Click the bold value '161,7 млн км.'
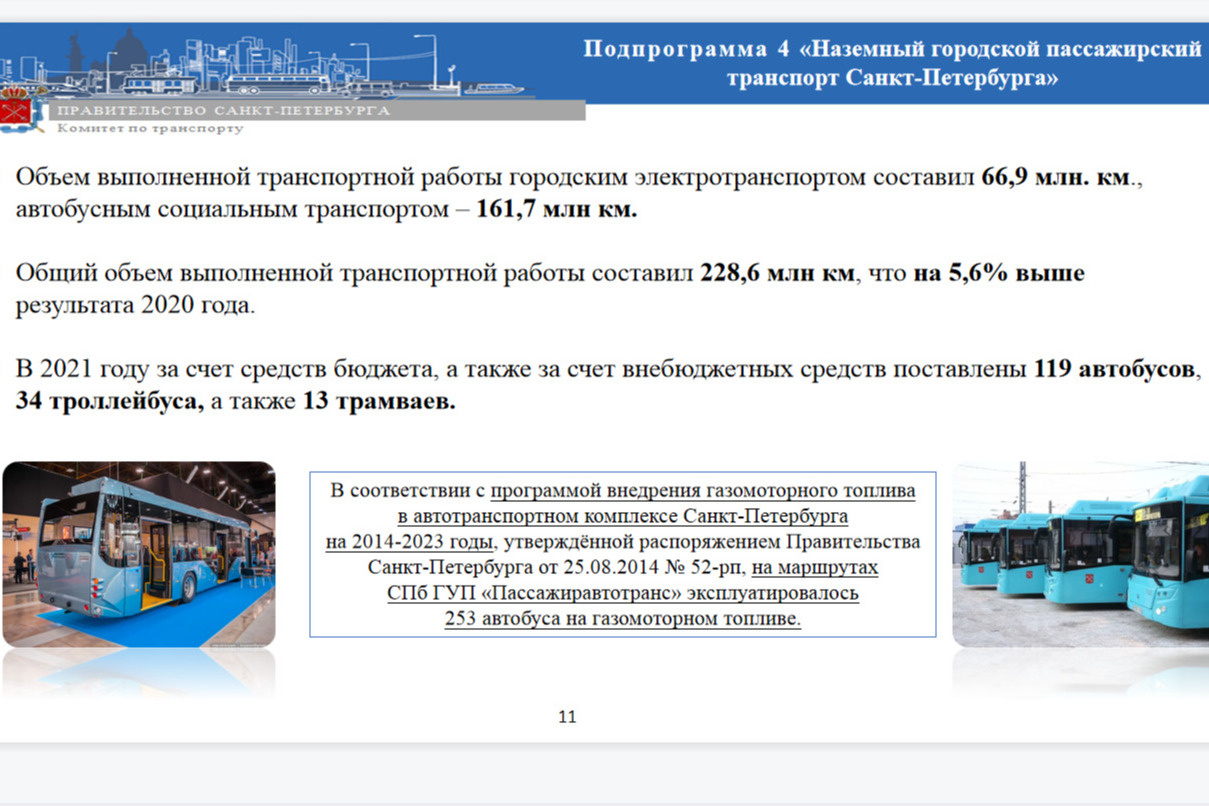 click(556, 211)
